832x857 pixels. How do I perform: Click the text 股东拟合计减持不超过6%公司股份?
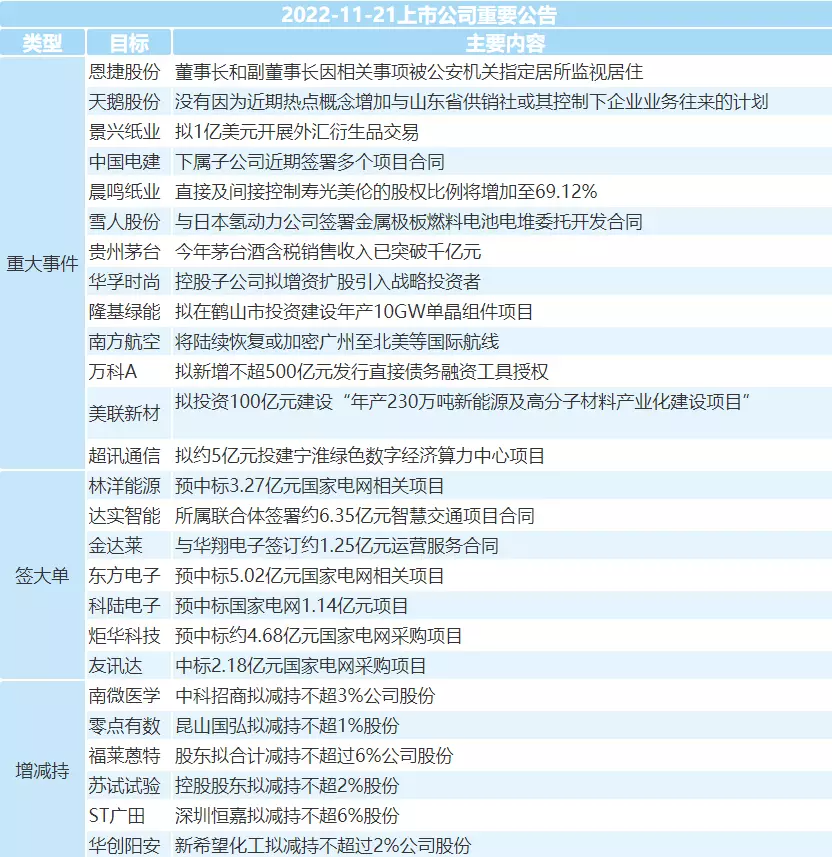pyautogui.click(x=314, y=756)
